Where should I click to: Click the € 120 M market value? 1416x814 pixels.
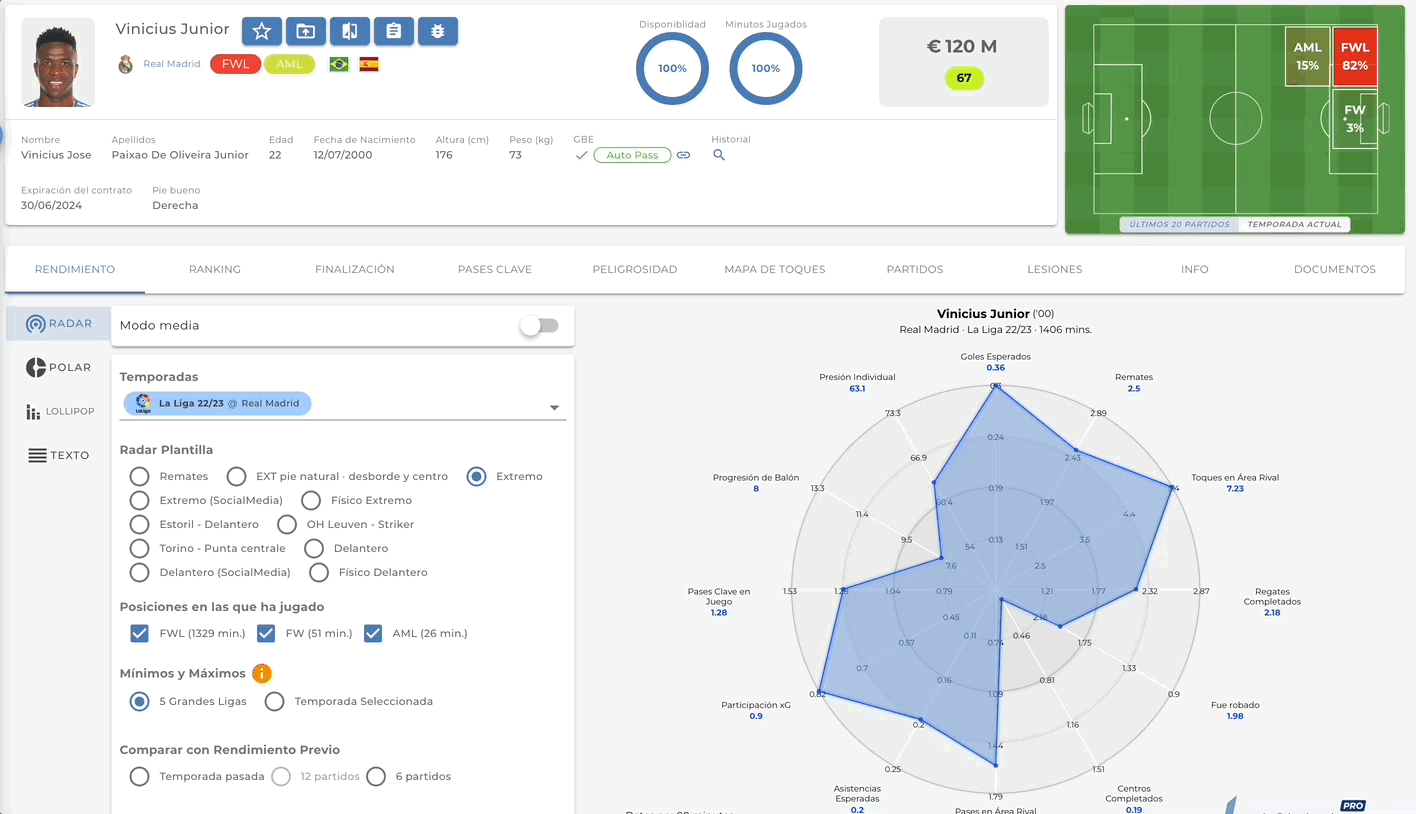(962, 46)
